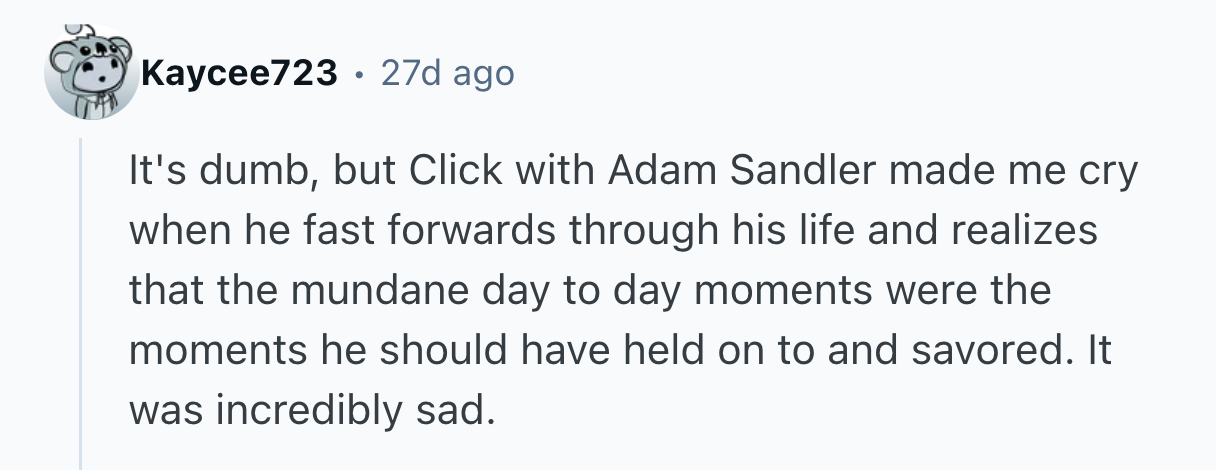Click the phrase was incredibly sad

point(311,409)
